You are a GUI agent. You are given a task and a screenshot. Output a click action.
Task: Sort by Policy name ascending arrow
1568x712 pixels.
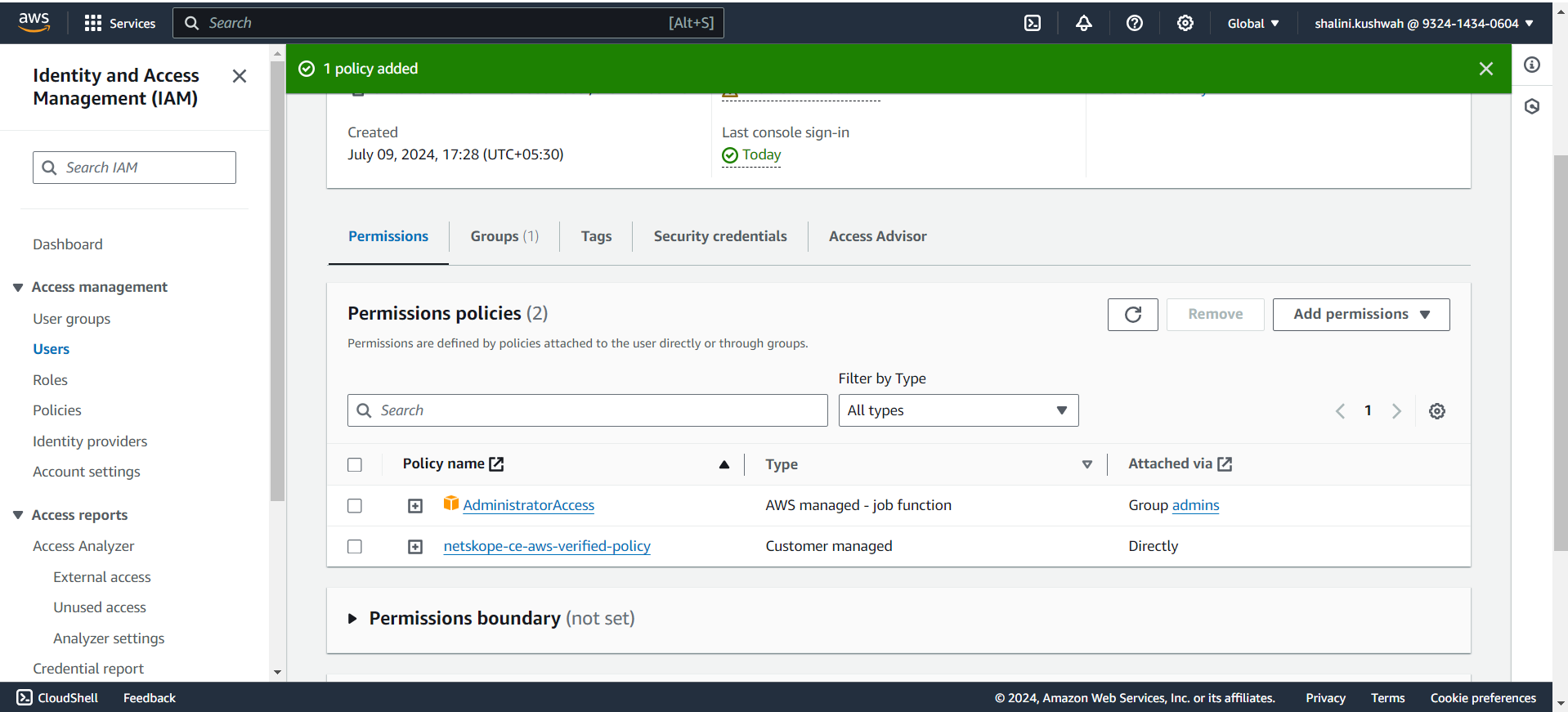724,464
